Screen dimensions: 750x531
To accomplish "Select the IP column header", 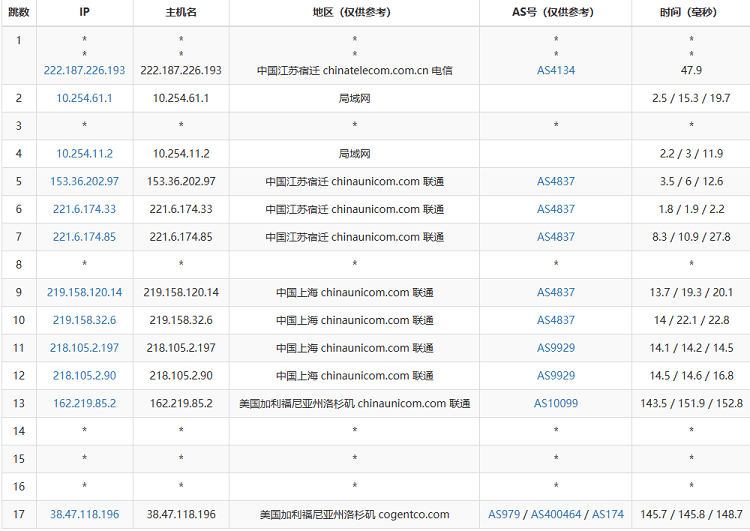I will [x=85, y=12].
